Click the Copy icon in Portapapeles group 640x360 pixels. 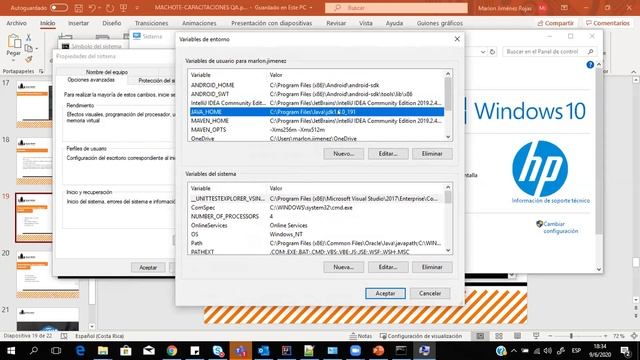29,48
